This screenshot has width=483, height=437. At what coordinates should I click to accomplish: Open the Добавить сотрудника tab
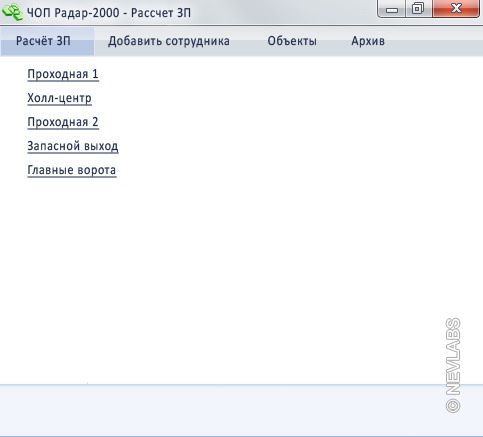[x=169, y=41]
